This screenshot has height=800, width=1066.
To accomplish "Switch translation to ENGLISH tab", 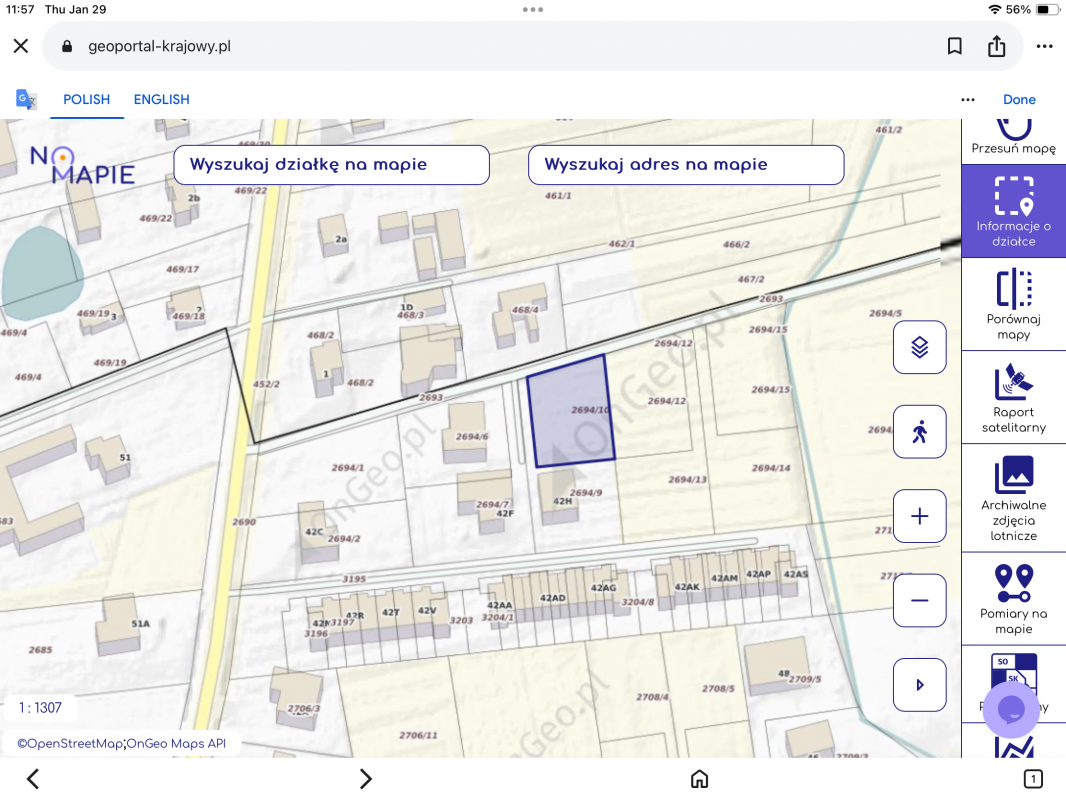I will [x=161, y=99].
